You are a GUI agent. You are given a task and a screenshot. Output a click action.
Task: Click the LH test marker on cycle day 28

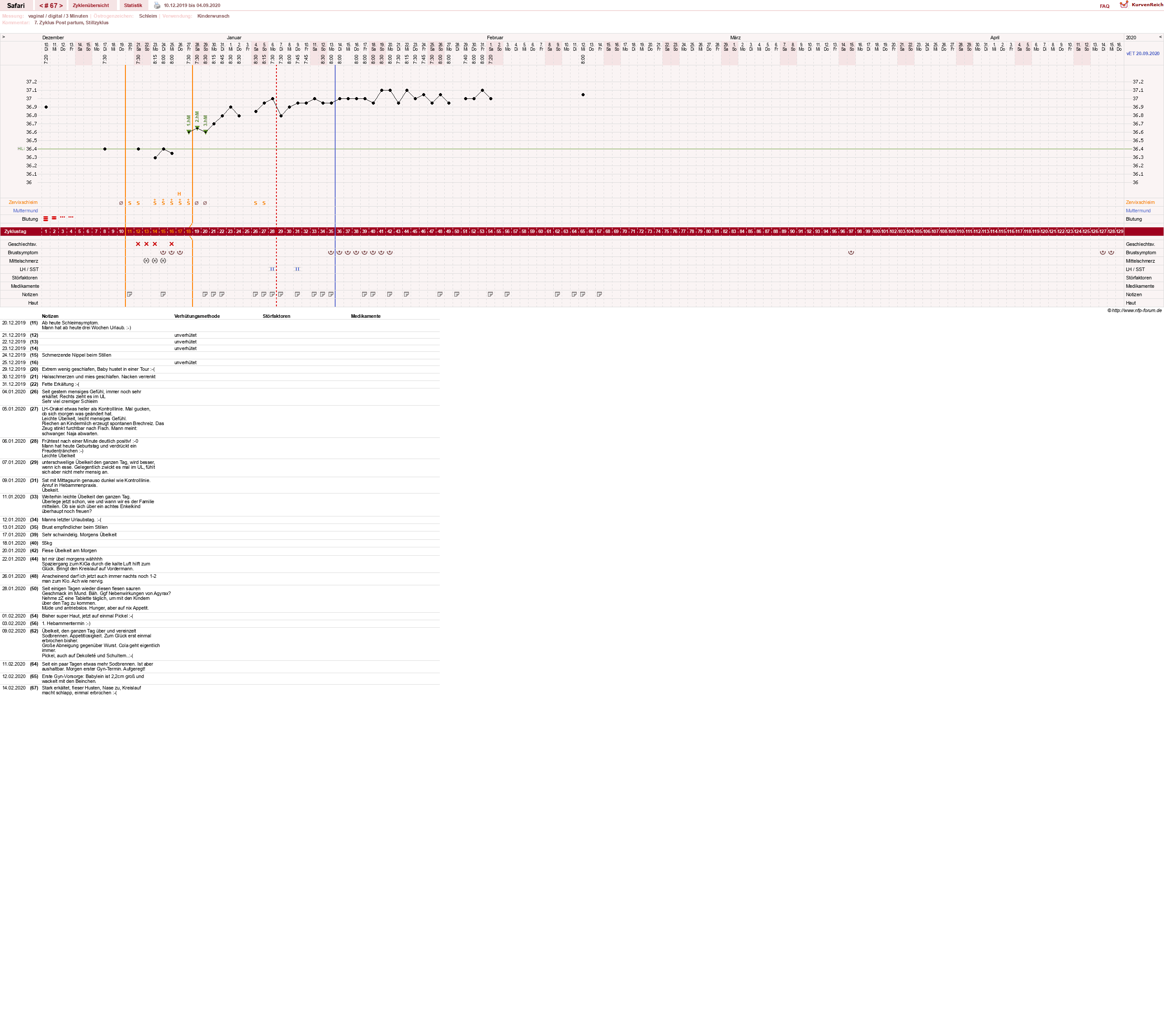click(272, 269)
